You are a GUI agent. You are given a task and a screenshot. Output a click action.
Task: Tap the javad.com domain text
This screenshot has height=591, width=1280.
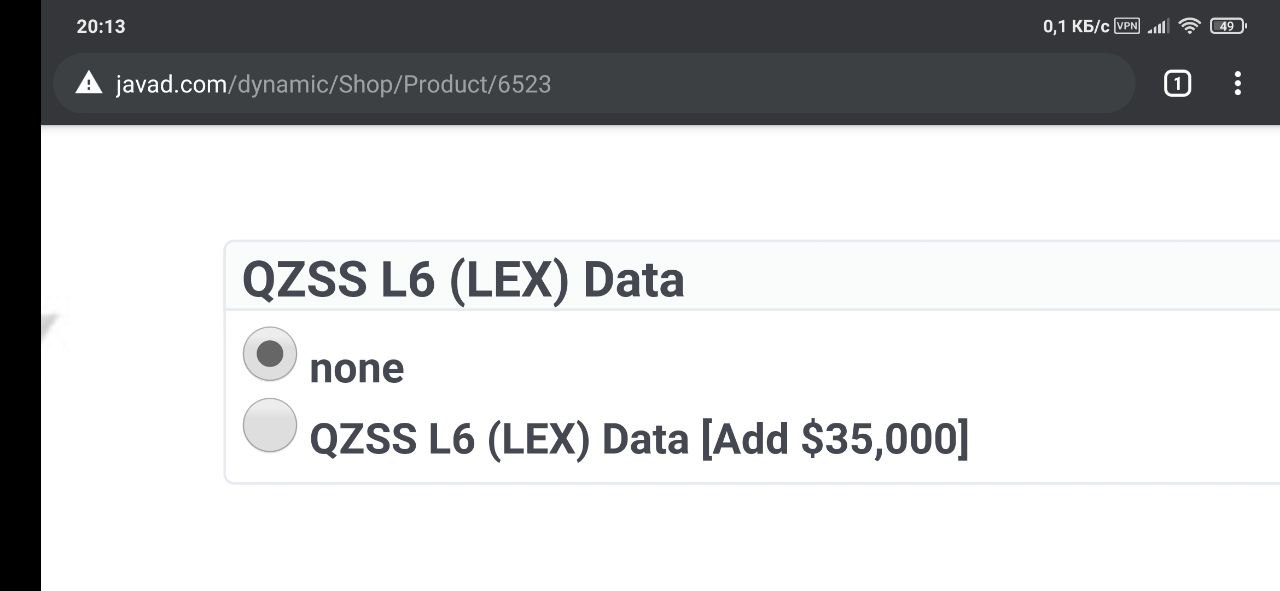pos(171,84)
